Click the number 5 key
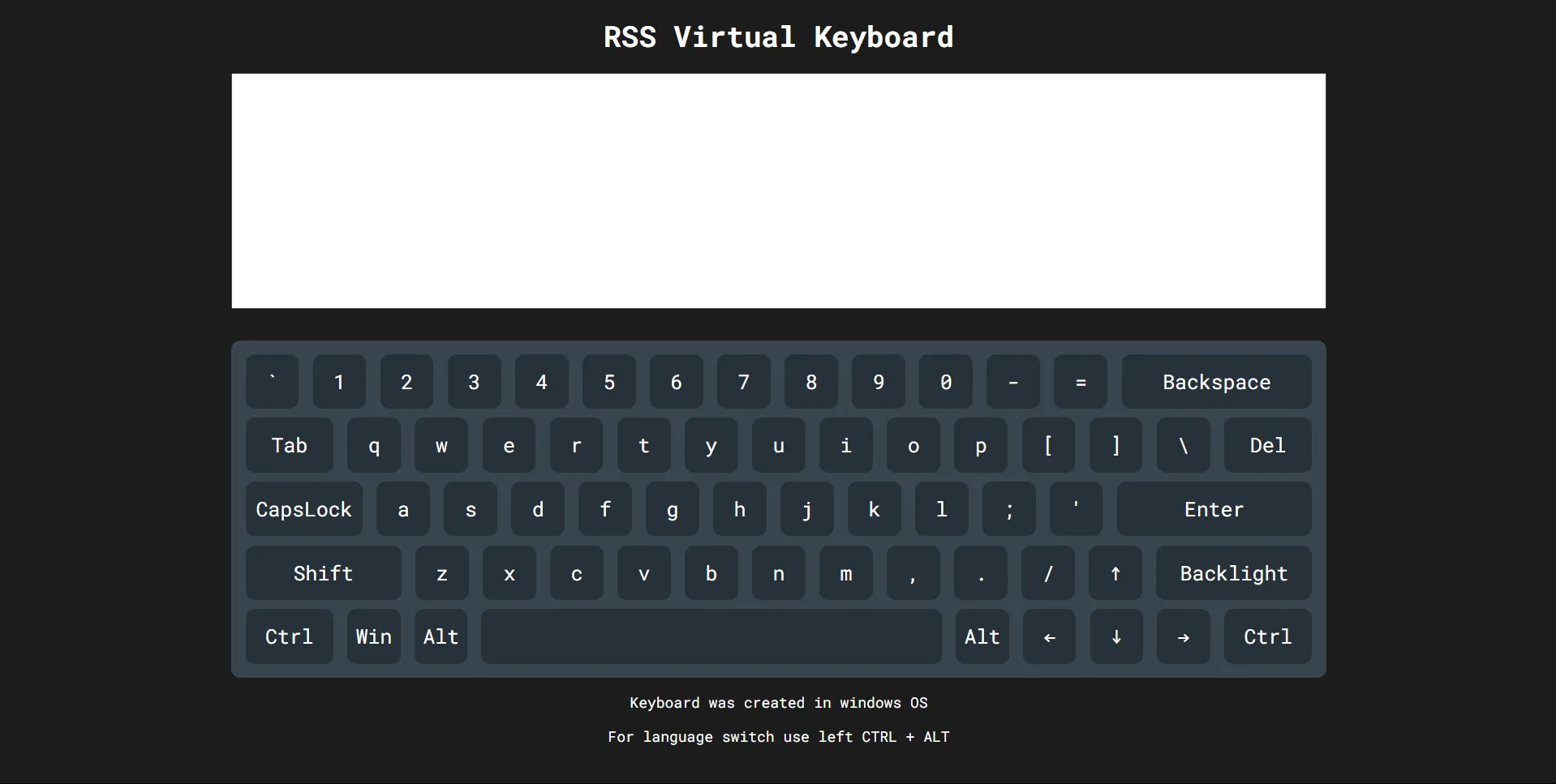The image size is (1556, 784). (x=609, y=382)
